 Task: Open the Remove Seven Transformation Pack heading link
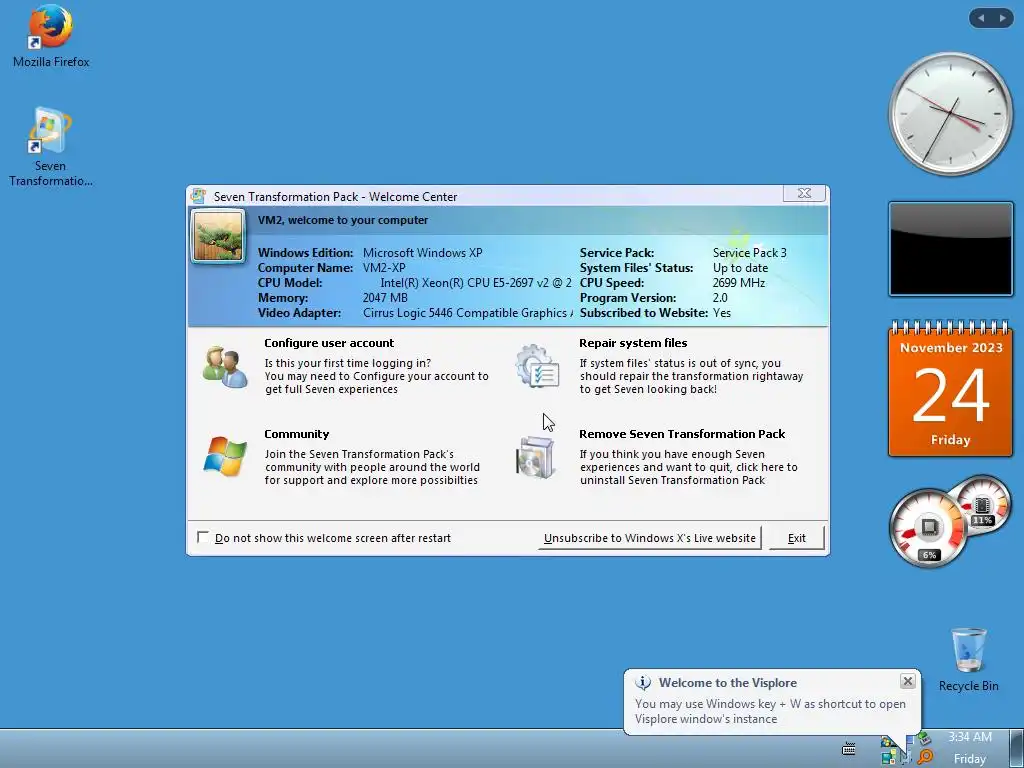[x=682, y=434]
